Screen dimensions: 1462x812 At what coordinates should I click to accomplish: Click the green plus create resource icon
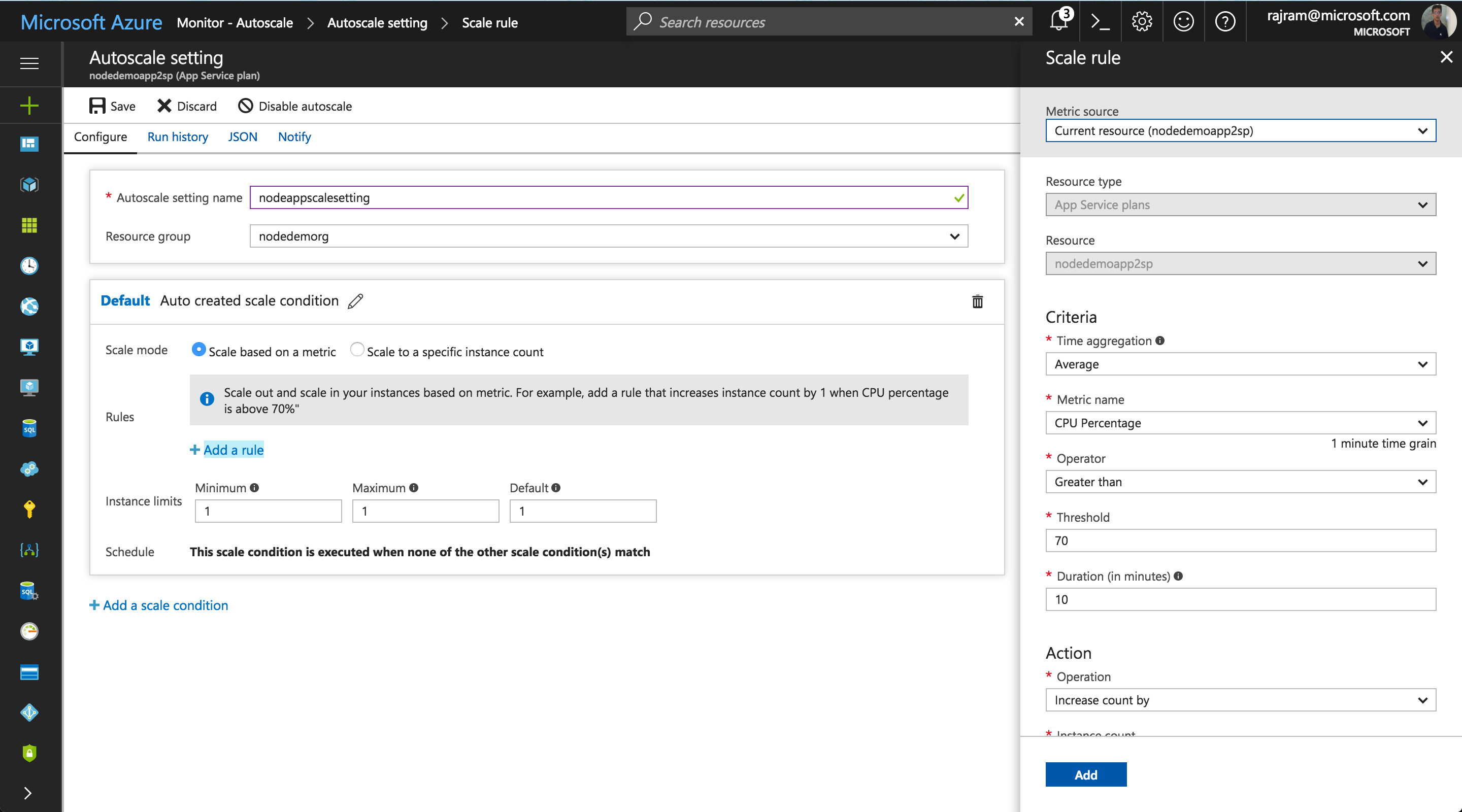(29, 106)
